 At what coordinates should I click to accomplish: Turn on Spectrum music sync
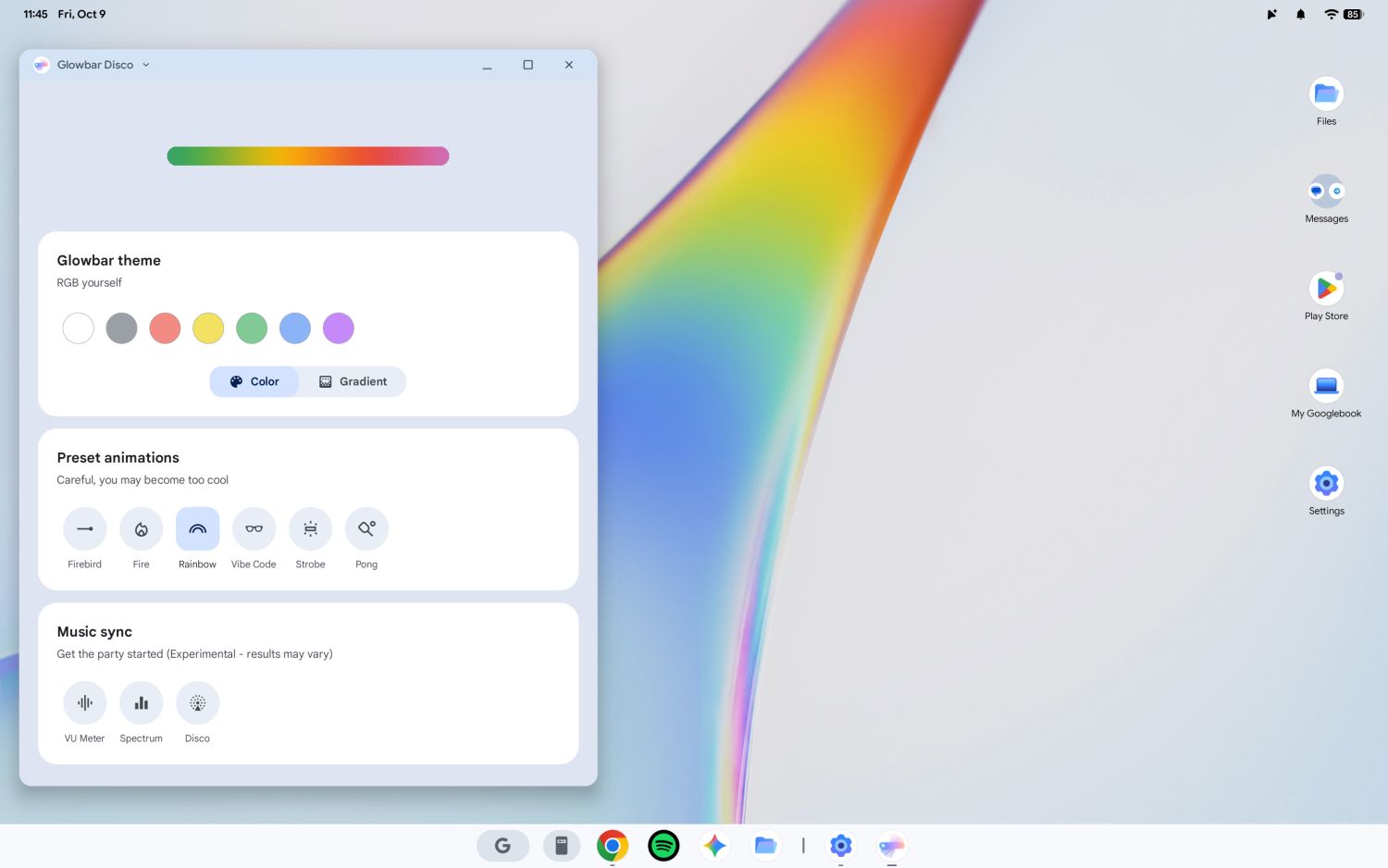[141, 703]
